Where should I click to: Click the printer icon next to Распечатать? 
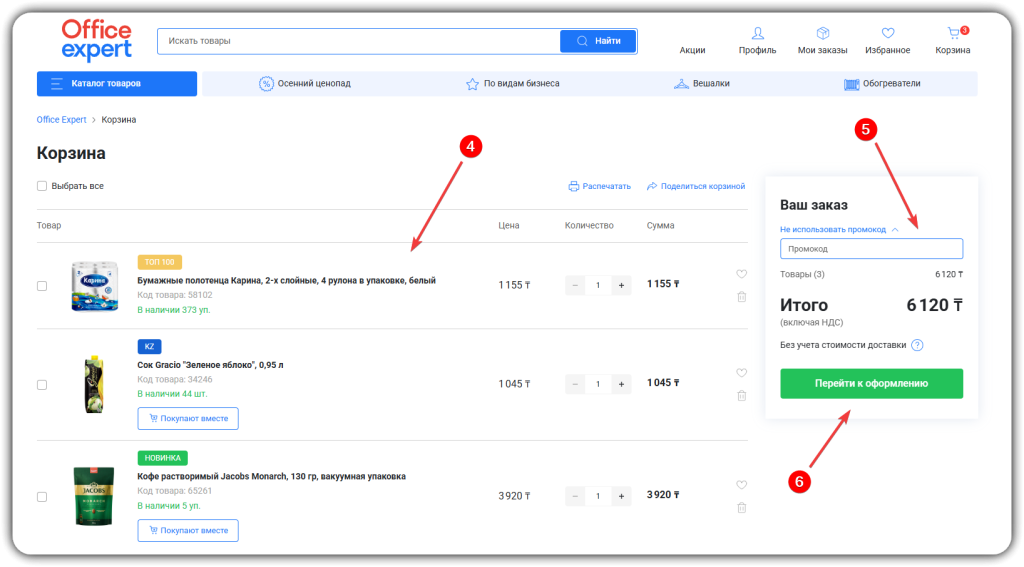point(573,186)
